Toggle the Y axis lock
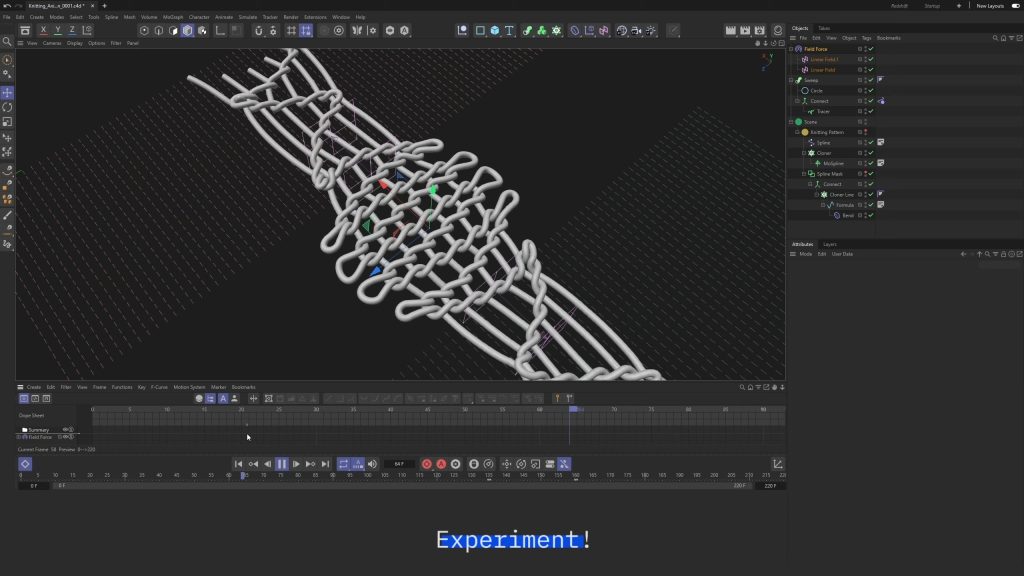1024x576 pixels. [57, 30]
